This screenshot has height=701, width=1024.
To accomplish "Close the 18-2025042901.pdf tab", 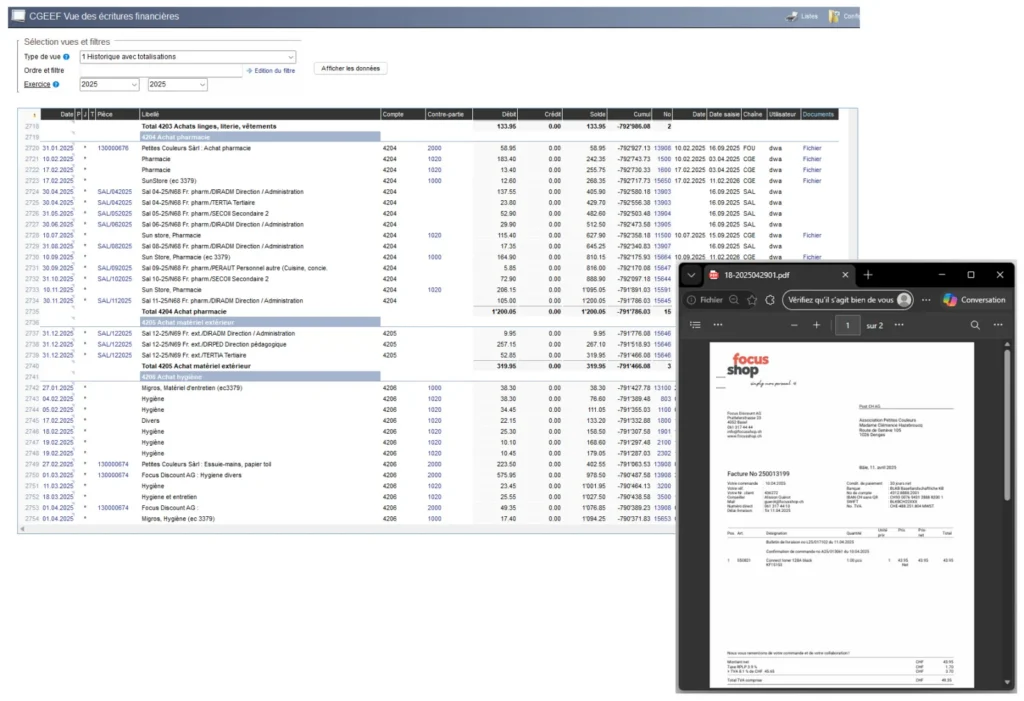I will (845, 275).
